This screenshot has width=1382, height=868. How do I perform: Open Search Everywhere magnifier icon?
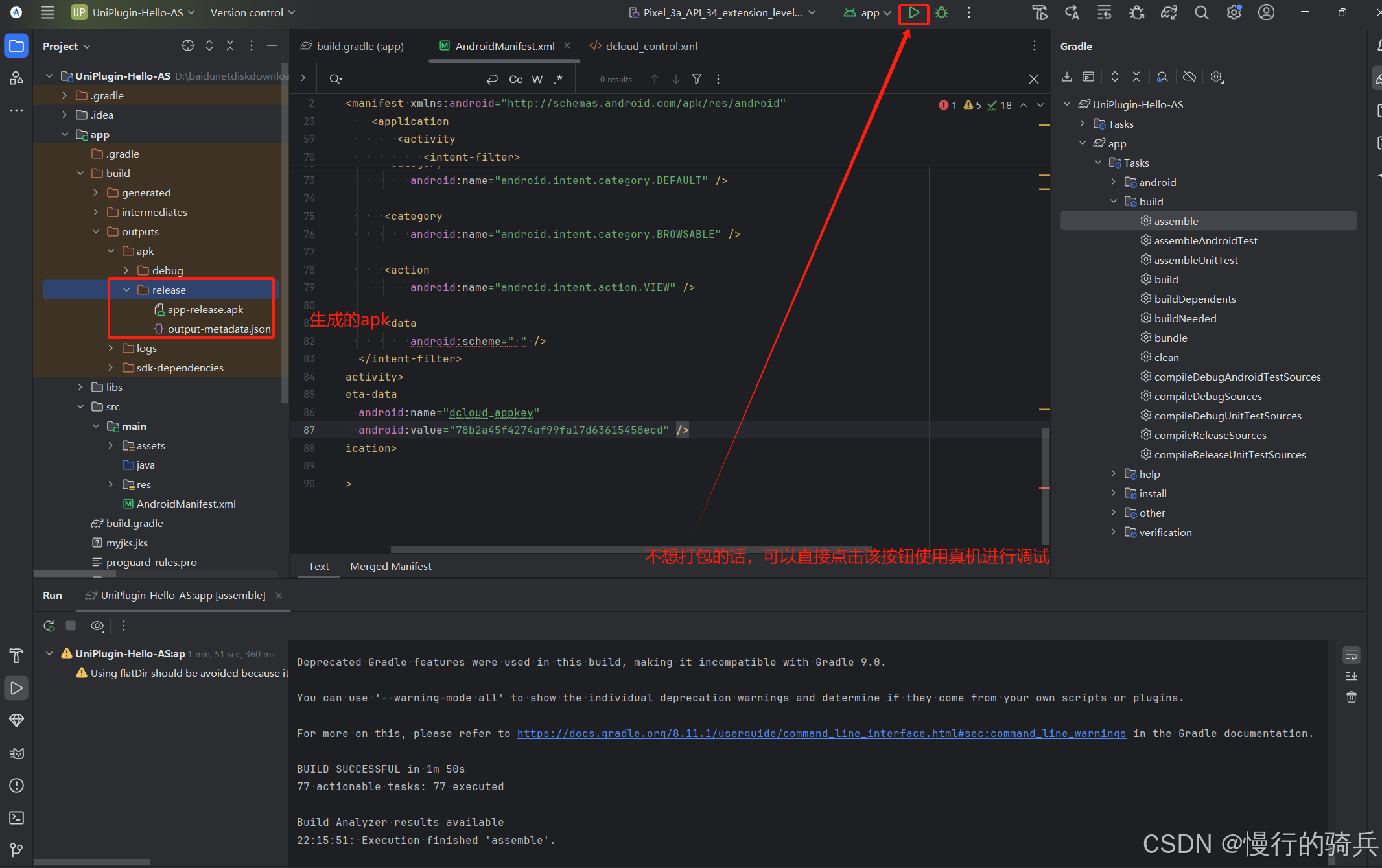coord(1201,13)
